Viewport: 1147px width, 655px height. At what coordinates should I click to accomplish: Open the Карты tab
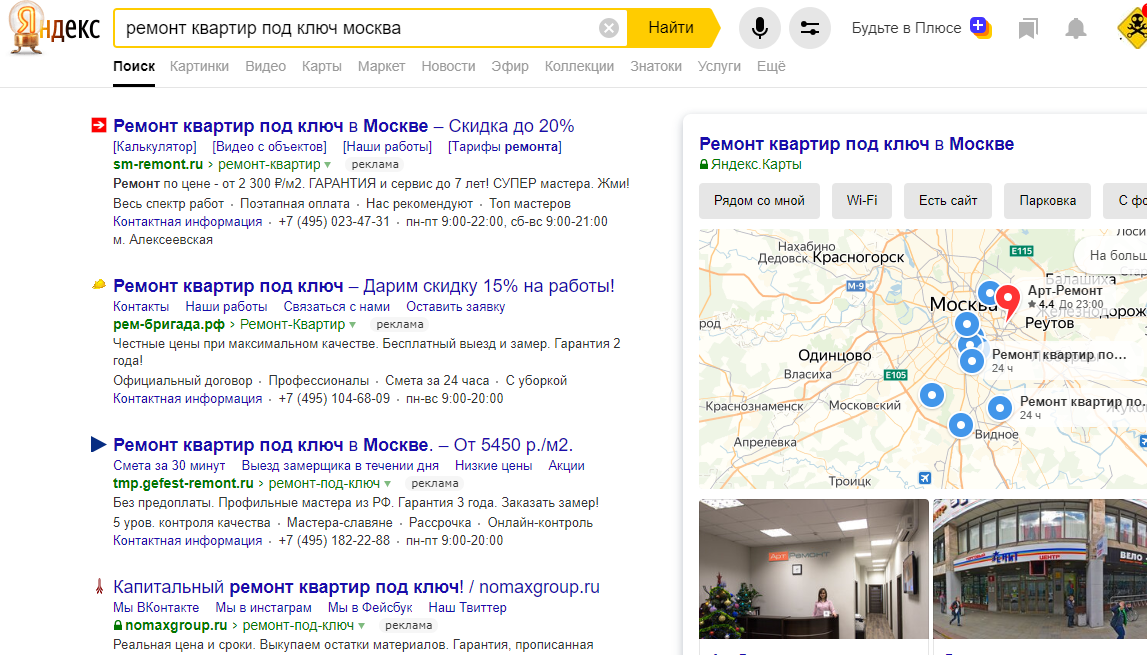(322, 66)
